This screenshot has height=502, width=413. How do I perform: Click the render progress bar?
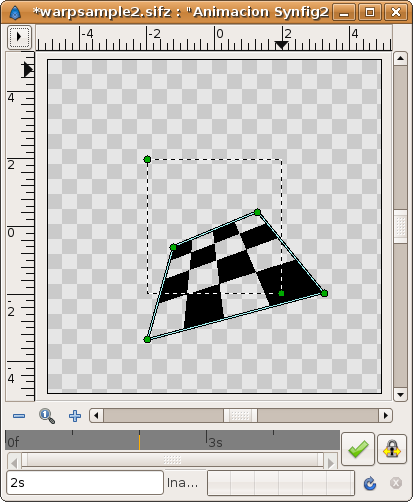(x=281, y=483)
